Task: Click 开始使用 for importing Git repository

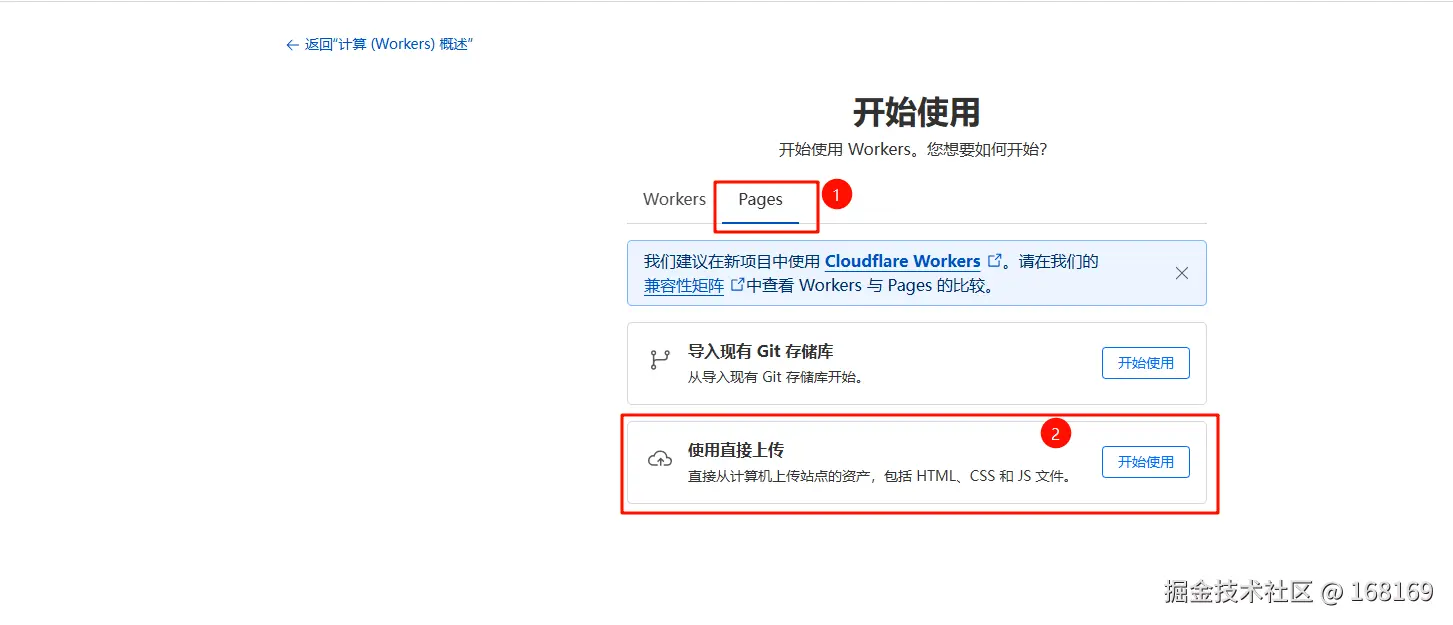Action: coord(1146,363)
